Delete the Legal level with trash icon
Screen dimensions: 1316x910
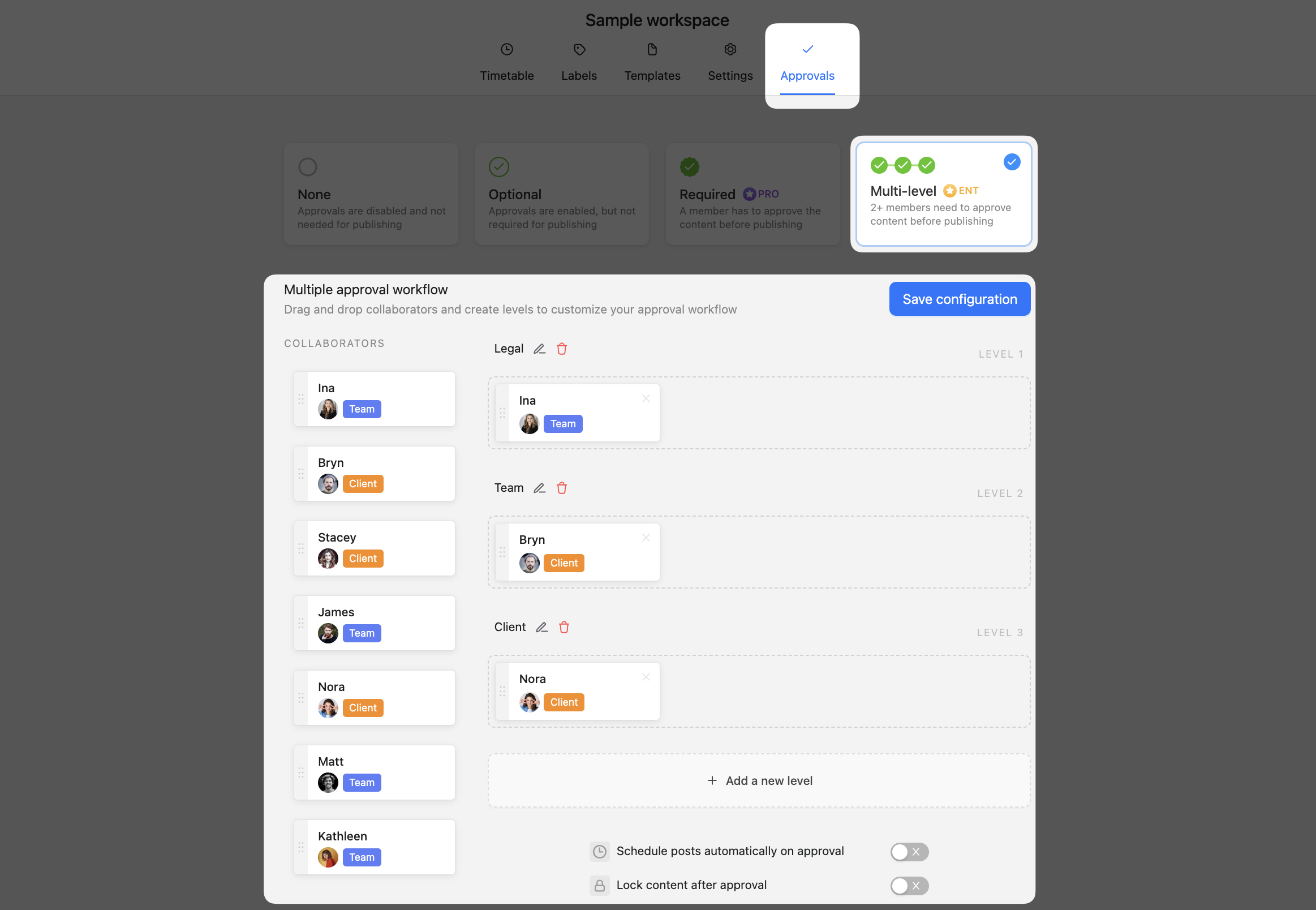(x=562, y=349)
